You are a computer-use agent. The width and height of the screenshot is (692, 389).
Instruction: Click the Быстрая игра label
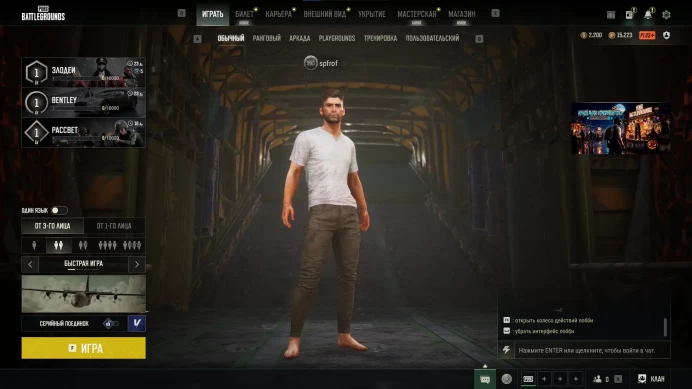(x=83, y=264)
